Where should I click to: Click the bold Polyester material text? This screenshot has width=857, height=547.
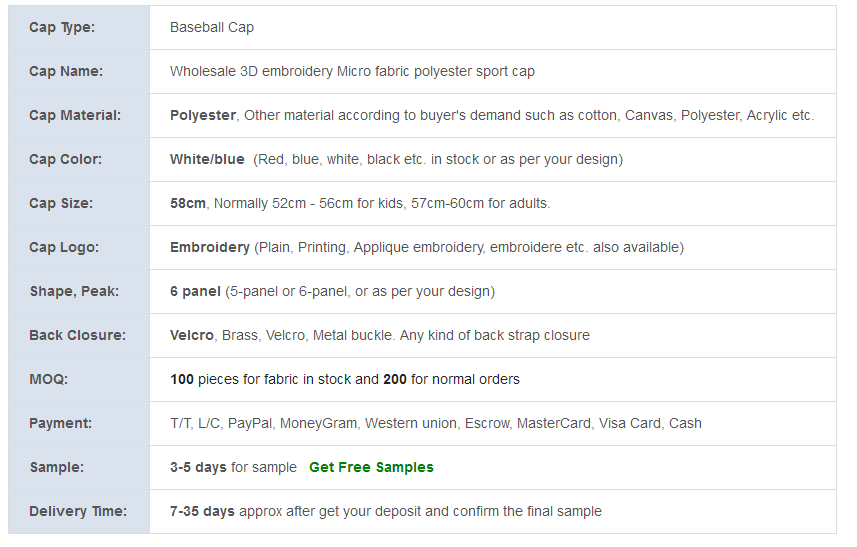[x=203, y=115]
